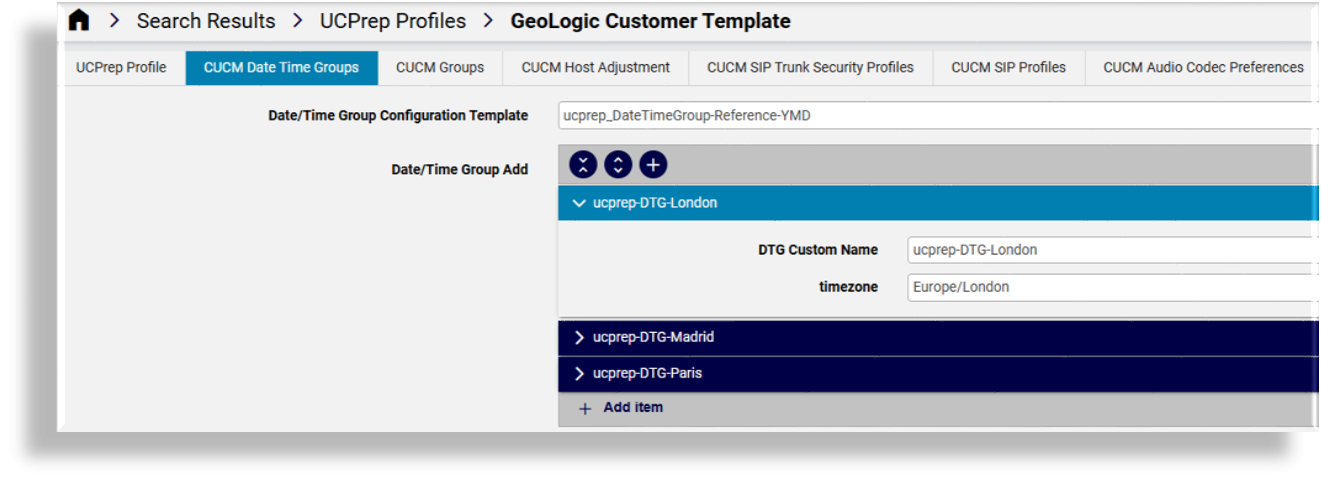1321x483 pixels.
Task: Go to CUCM Audio Codec Preferences tab
Action: click(x=1203, y=68)
